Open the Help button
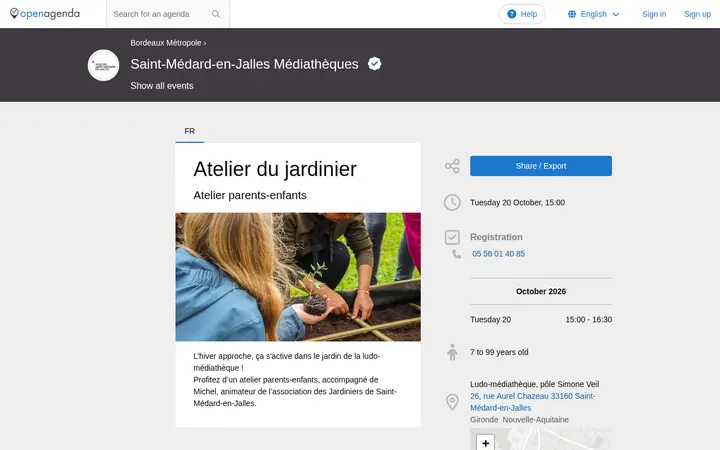 point(522,14)
